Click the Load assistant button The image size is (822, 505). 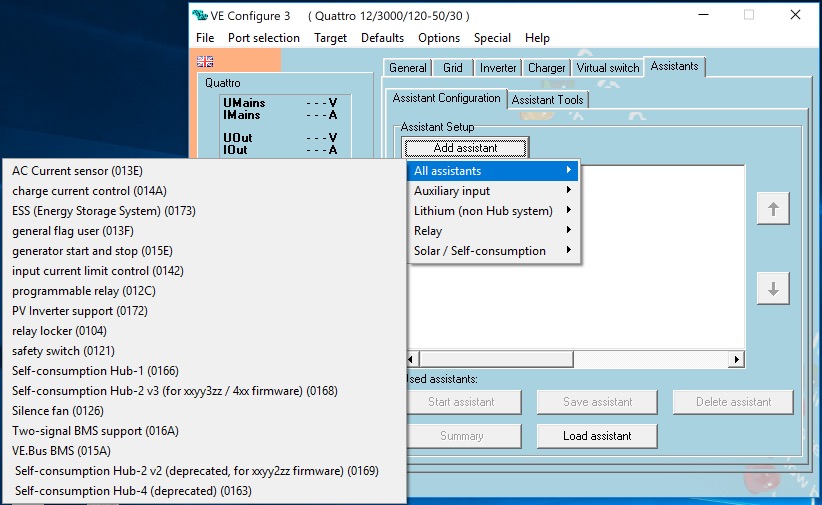pos(597,436)
